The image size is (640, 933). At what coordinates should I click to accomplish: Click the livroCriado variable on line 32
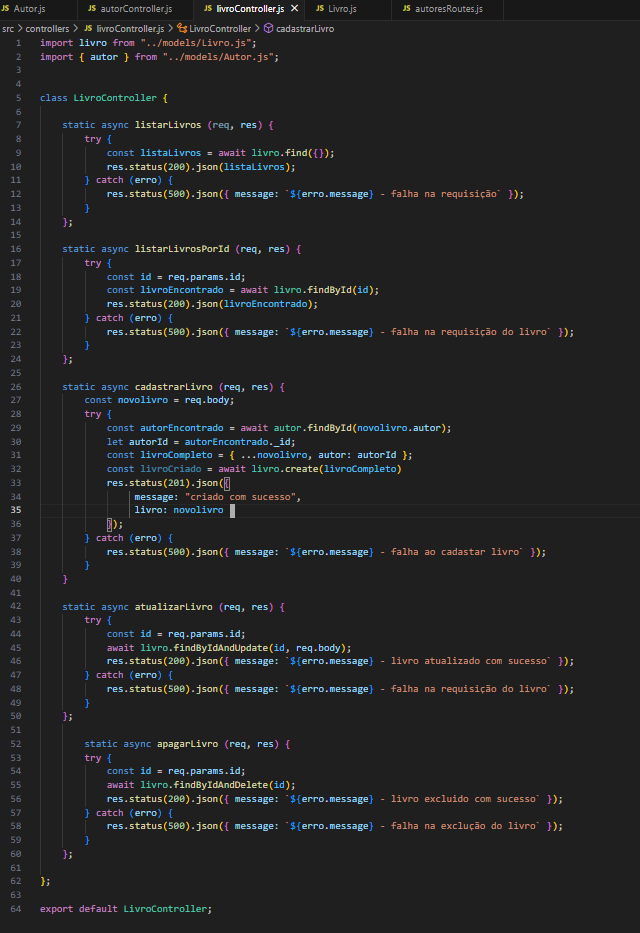[171, 469]
